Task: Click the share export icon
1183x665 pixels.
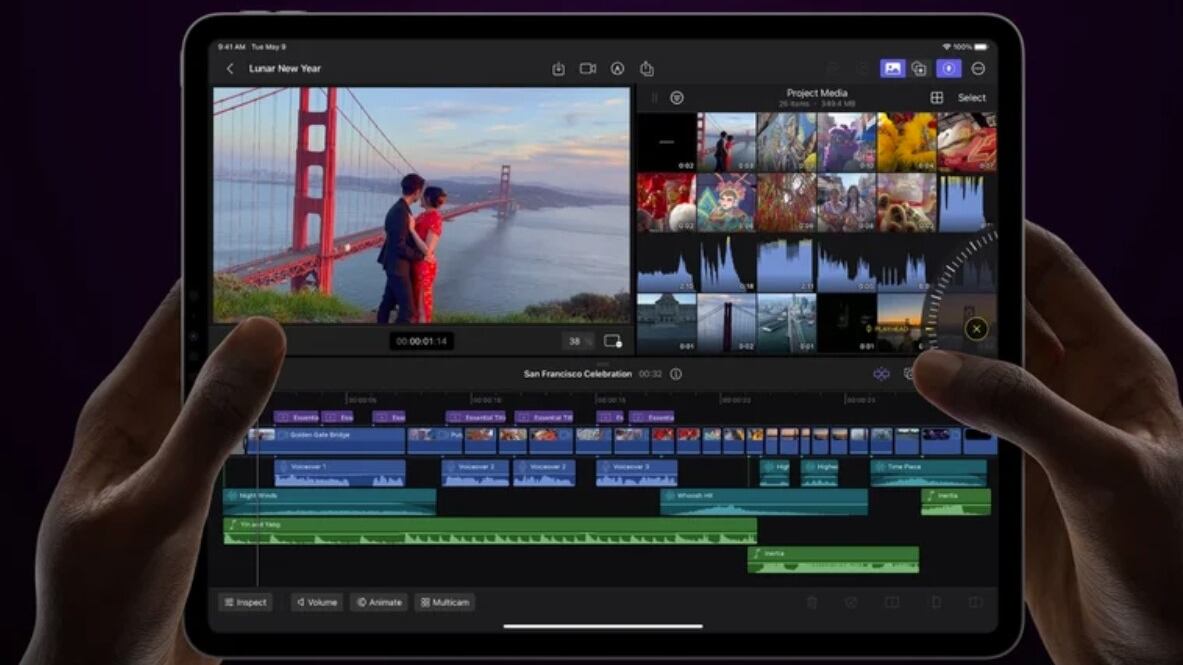Action: (648, 68)
